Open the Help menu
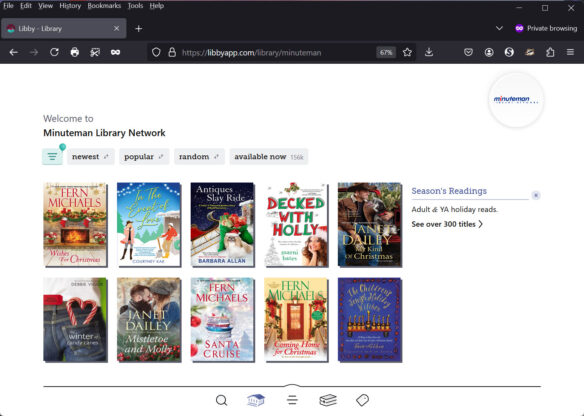The width and height of the screenshot is (584, 416). 156,6
